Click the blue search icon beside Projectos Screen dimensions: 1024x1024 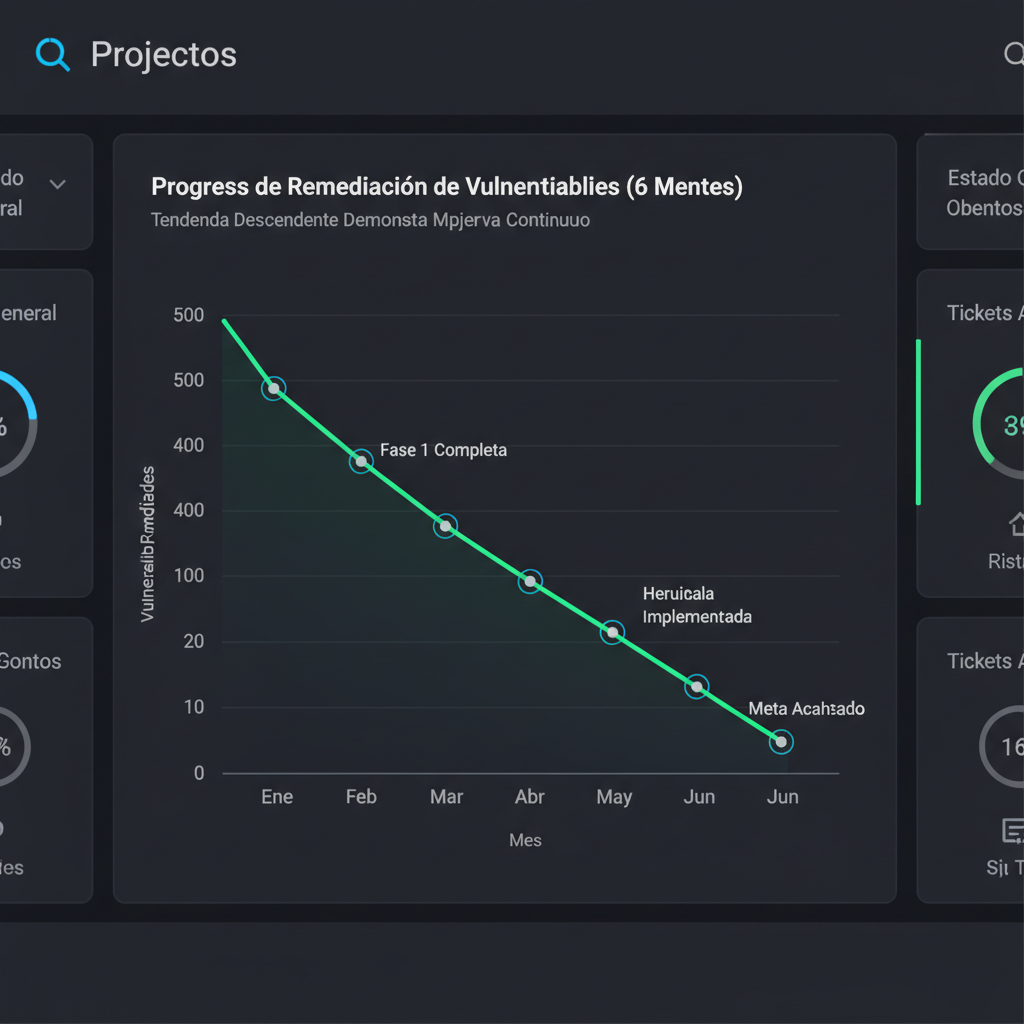click(52, 54)
